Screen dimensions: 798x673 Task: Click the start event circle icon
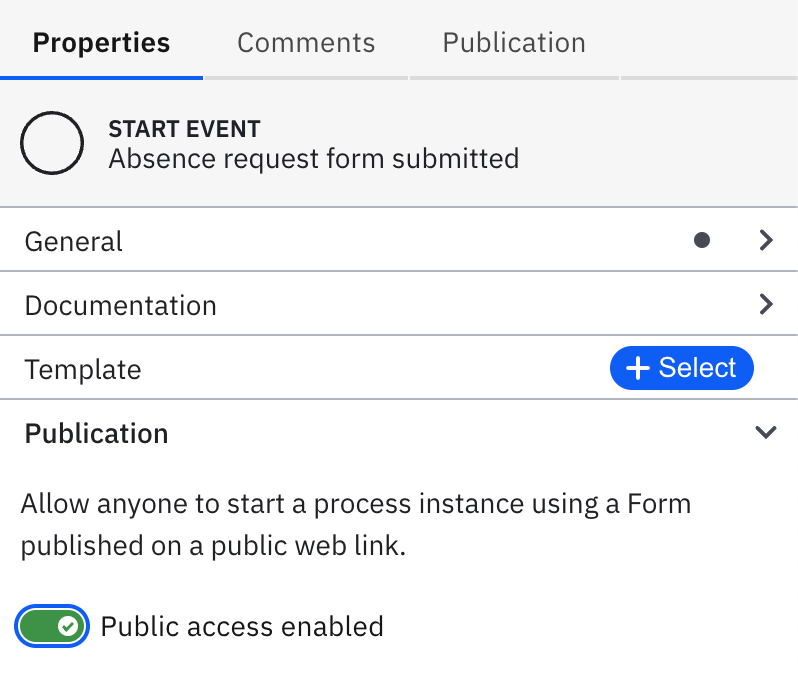pos(52,144)
